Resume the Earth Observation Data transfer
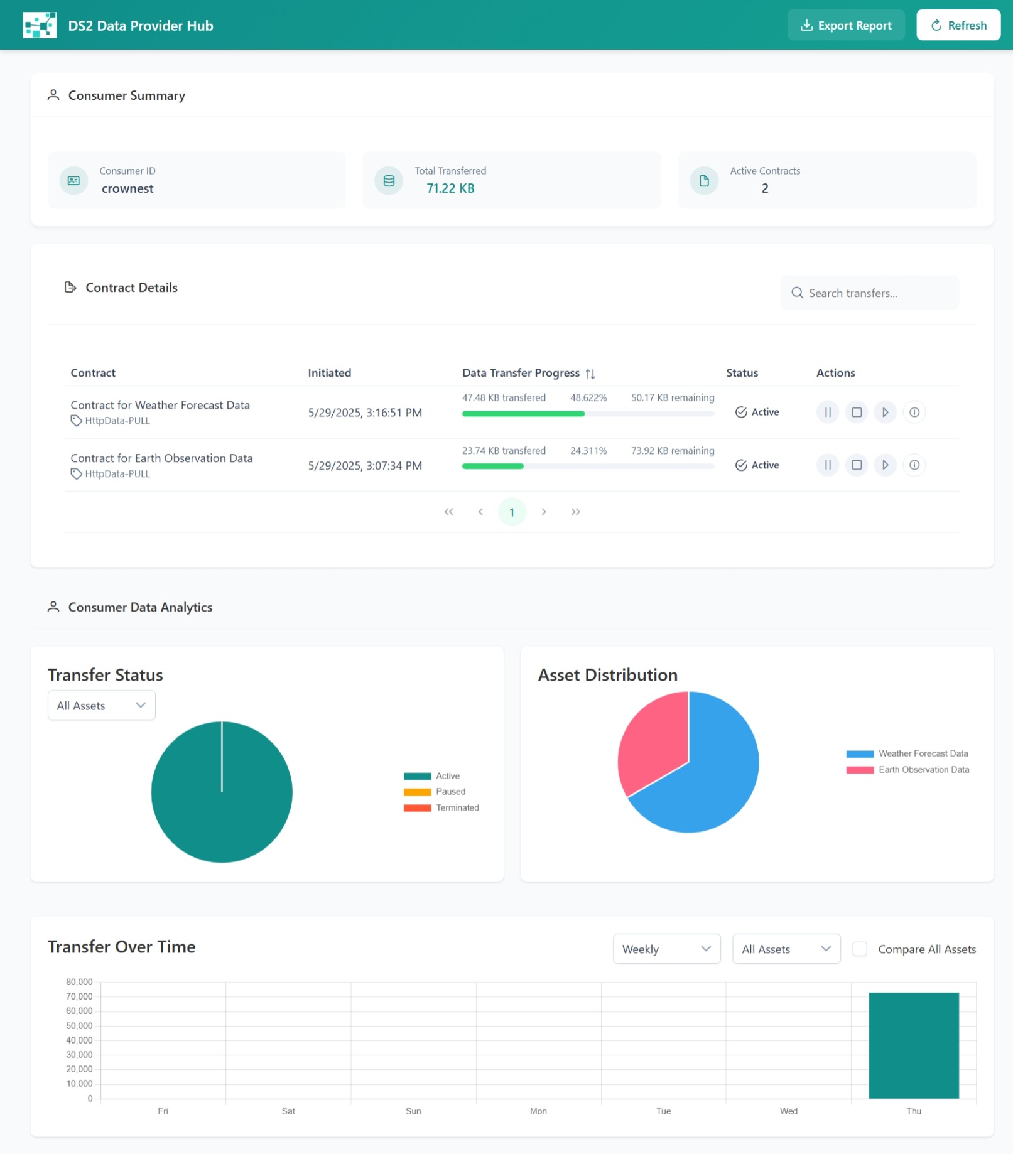Viewport: 1013px width, 1176px height. (x=886, y=465)
